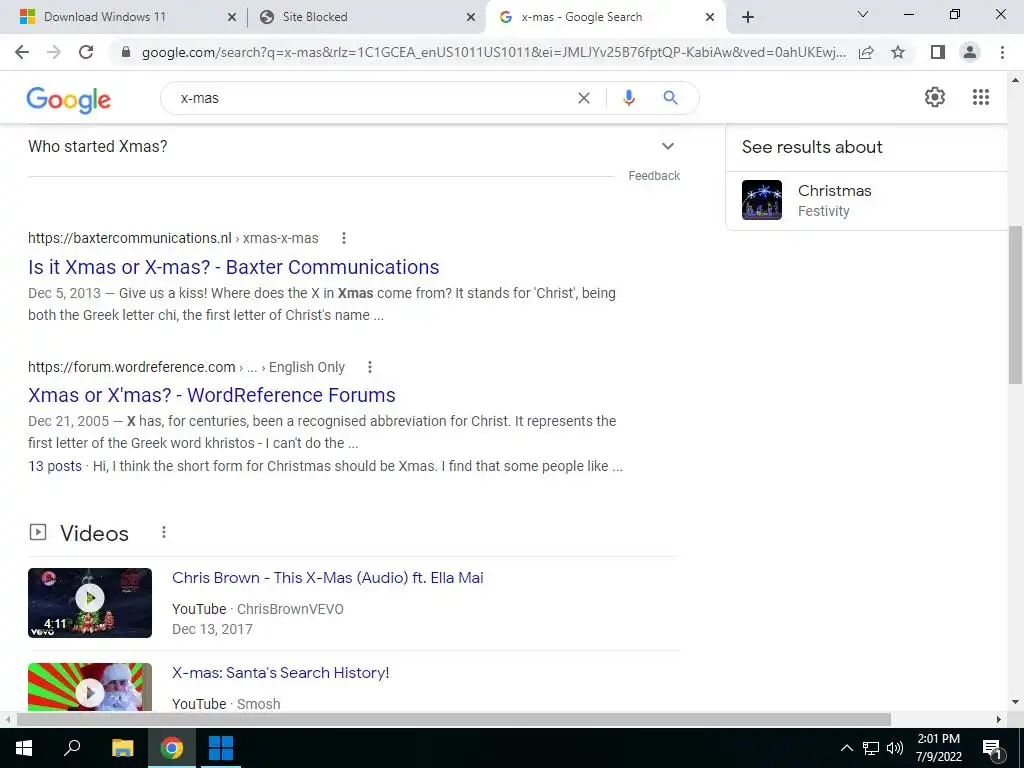Play the Santa's Search History thumbnail
The image size is (1024, 768).
click(x=90, y=687)
